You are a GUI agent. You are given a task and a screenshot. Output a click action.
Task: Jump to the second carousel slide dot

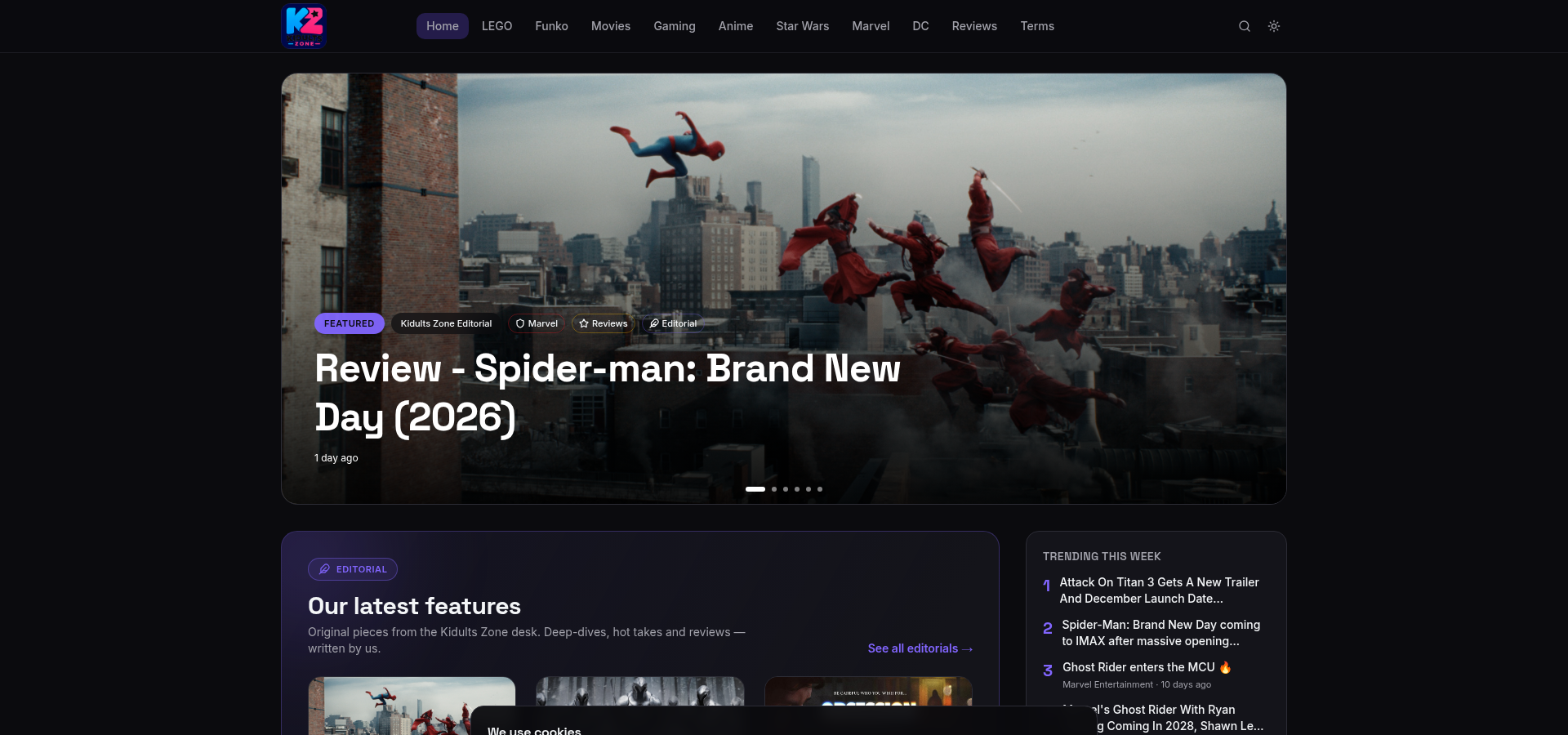[x=774, y=489]
